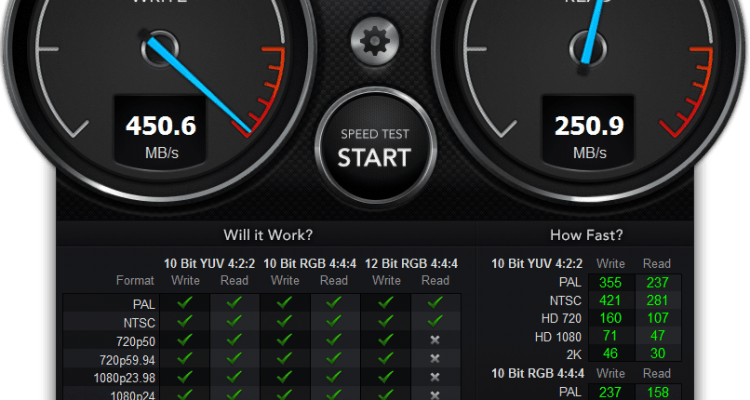Viewport: 750px width, 400px height.
Task: Click 1080p23.98 checkmark under 10 Bit YUV Read
Action: point(234,377)
